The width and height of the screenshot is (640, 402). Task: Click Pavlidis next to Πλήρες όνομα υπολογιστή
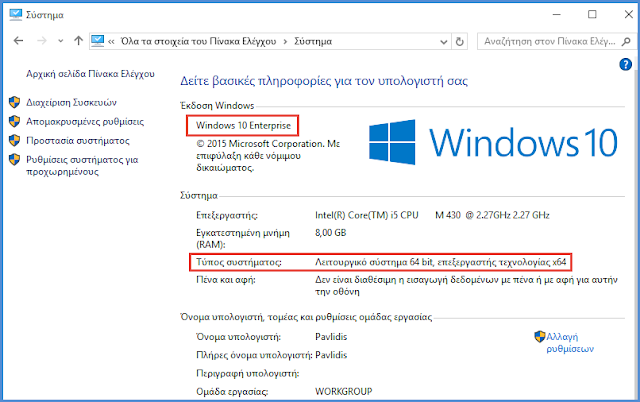(331, 355)
